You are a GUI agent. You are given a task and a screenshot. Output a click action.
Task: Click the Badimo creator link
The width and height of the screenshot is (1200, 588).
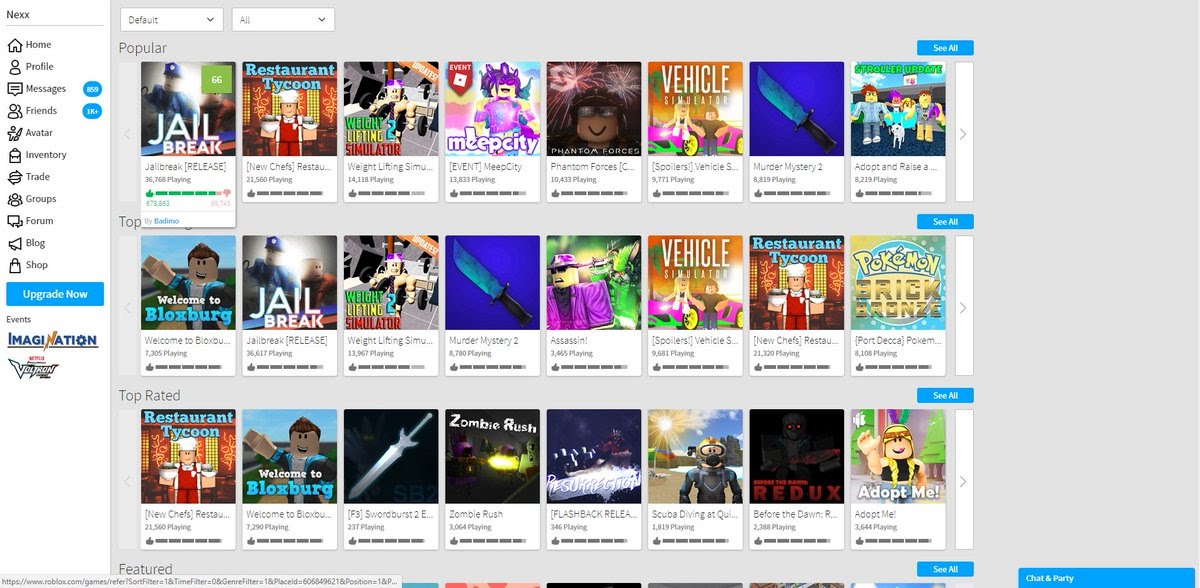click(166, 220)
